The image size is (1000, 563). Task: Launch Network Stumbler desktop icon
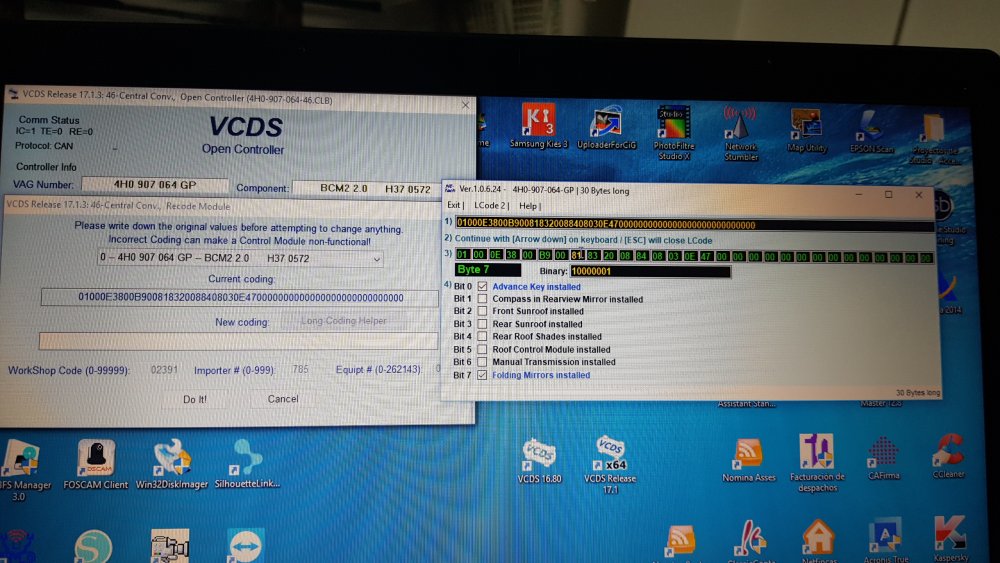[741, 133]
